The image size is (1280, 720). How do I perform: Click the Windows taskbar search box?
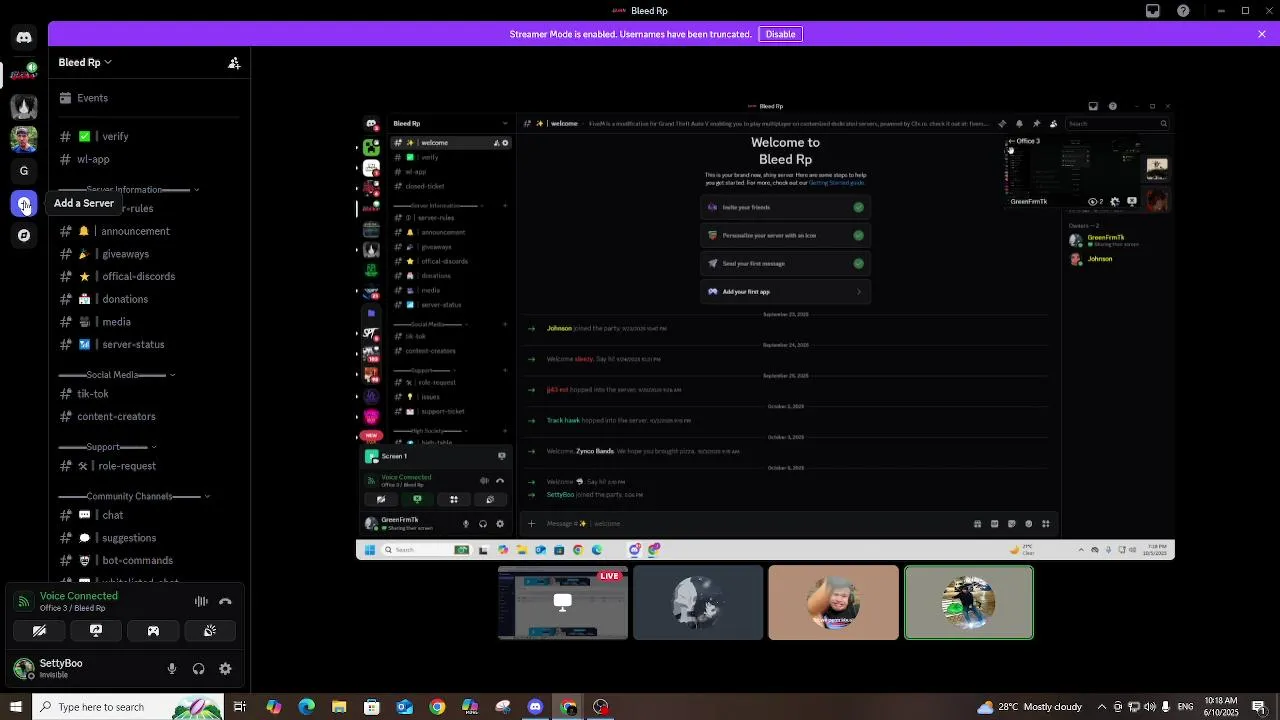pos(129,707)
